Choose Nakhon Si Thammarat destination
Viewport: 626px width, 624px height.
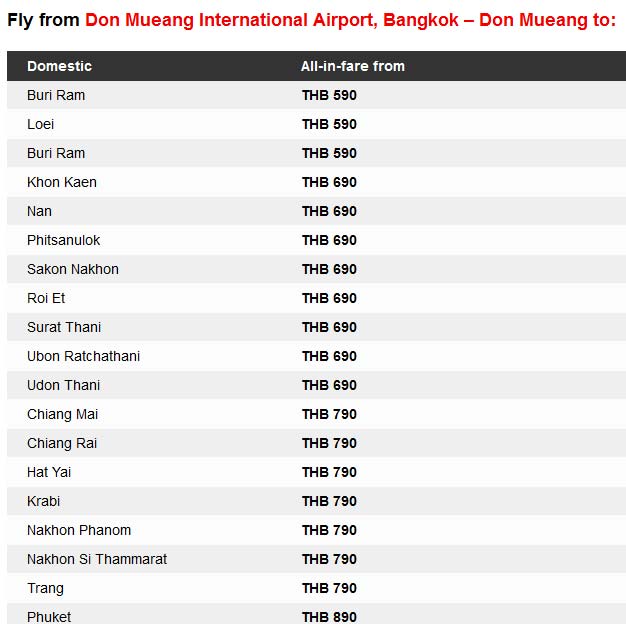pyautogui.click(x=97, y=559)
